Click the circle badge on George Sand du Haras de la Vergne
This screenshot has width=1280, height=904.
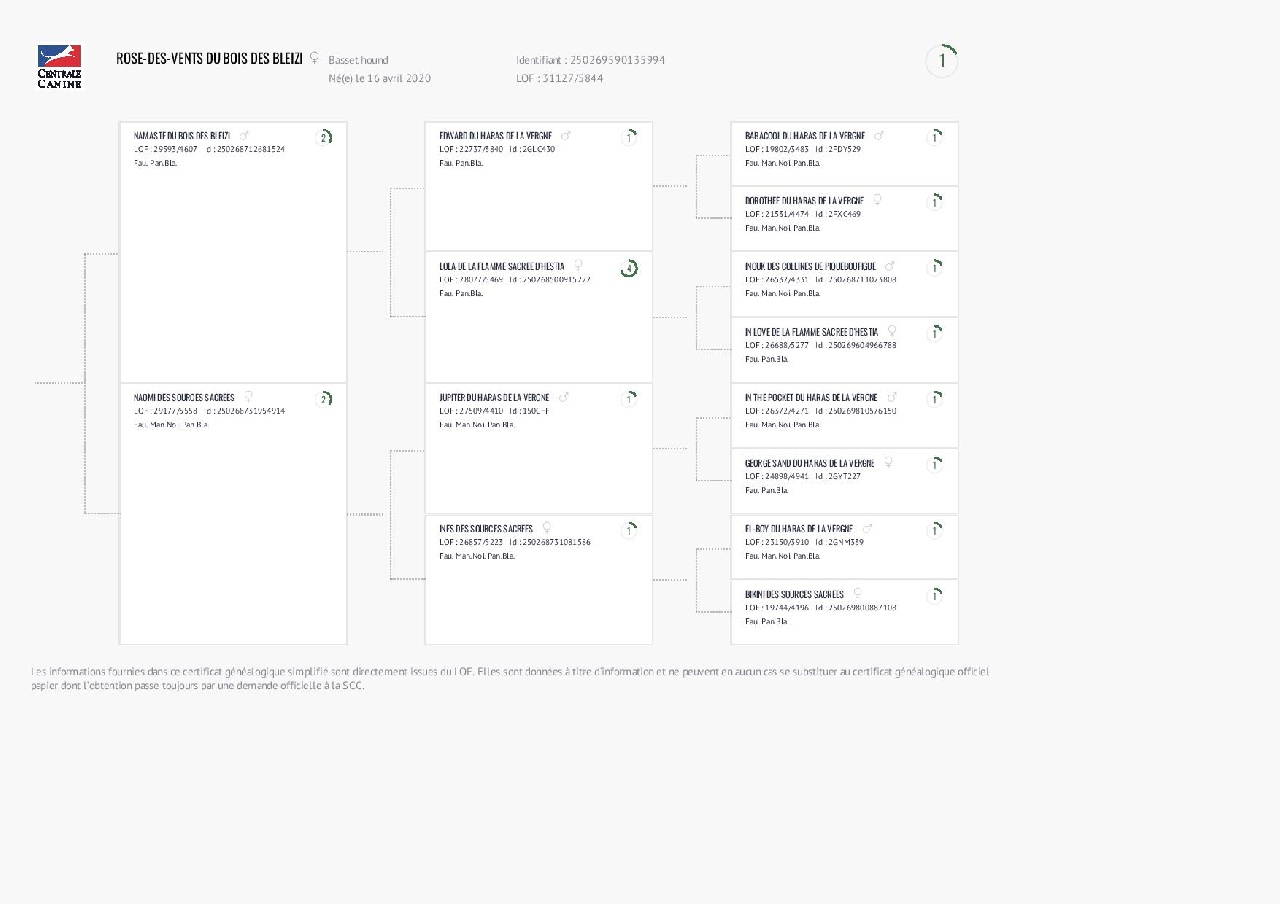(x=935, y=465)
